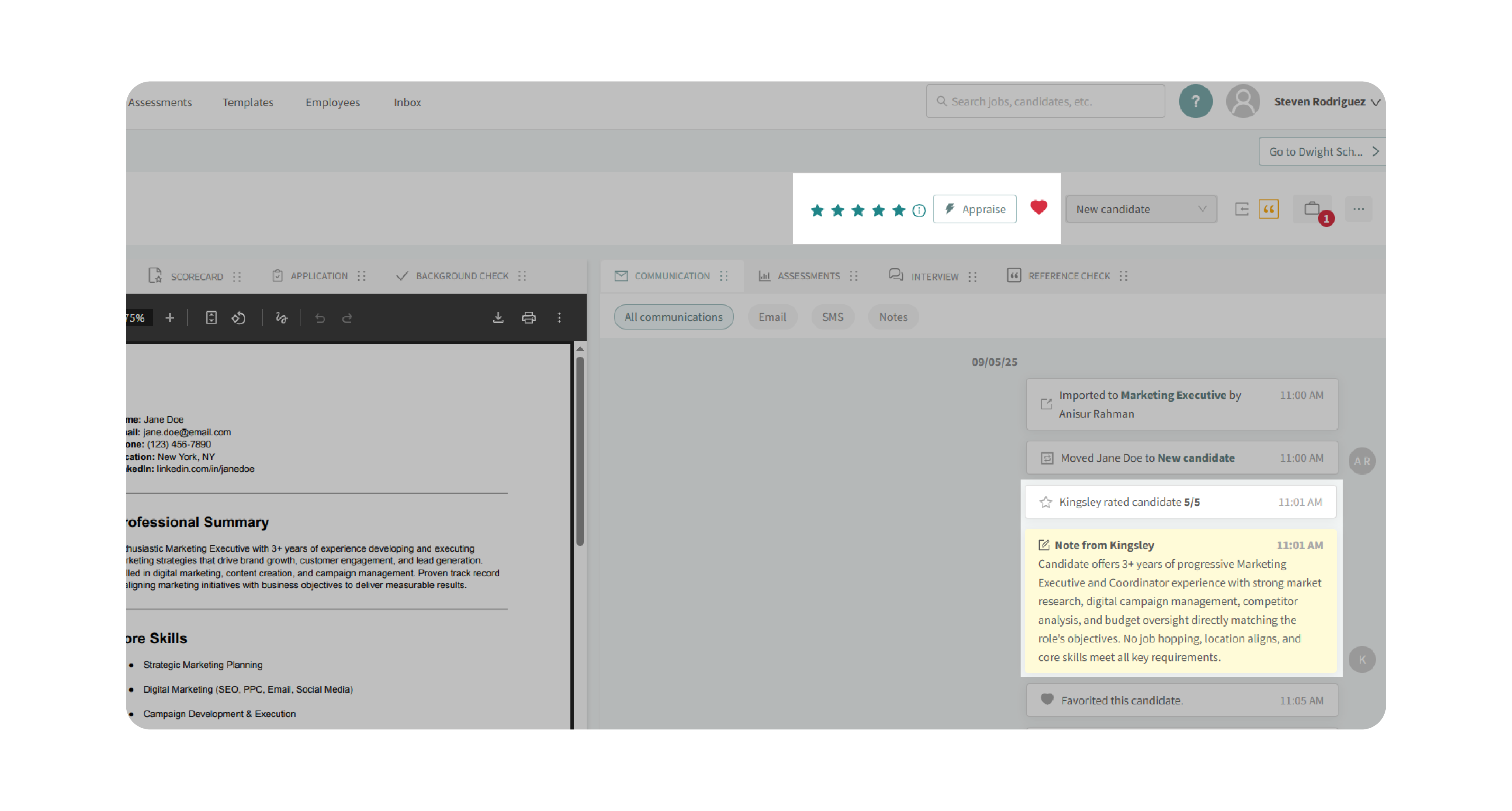Click the fifth rating star

tap(898, 210)
